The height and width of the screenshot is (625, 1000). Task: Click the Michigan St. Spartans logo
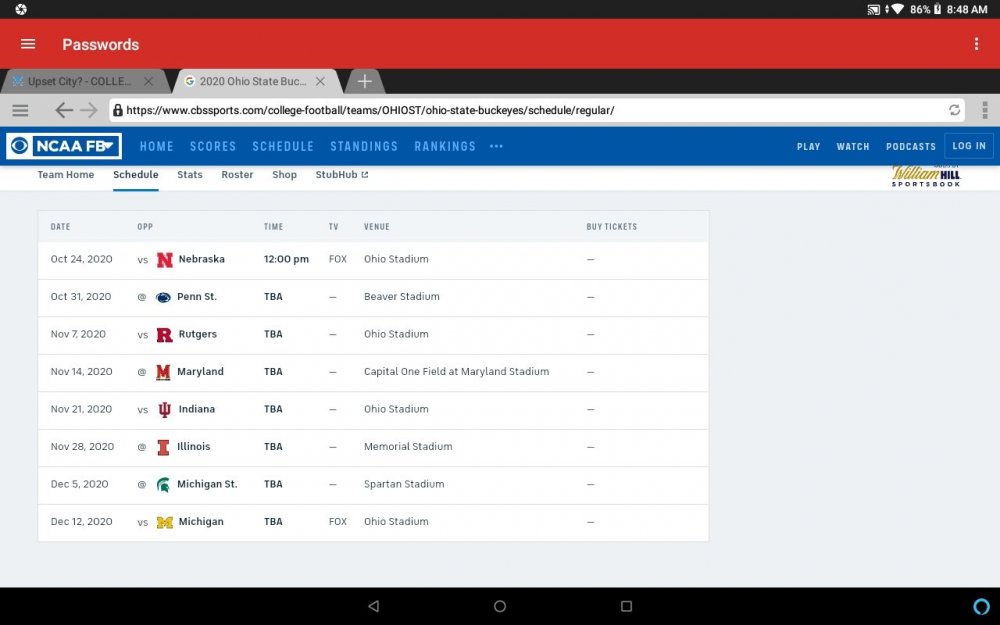[x=163, y=485]
